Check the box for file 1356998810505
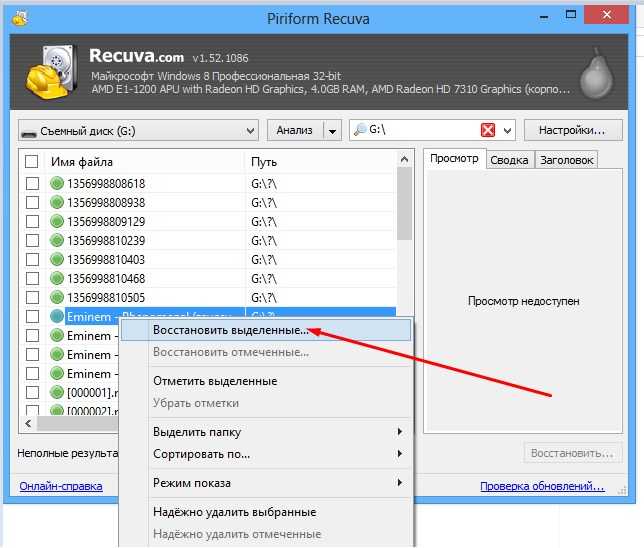The width and height of the screenshot is (644, 548). tap(32, 297)
